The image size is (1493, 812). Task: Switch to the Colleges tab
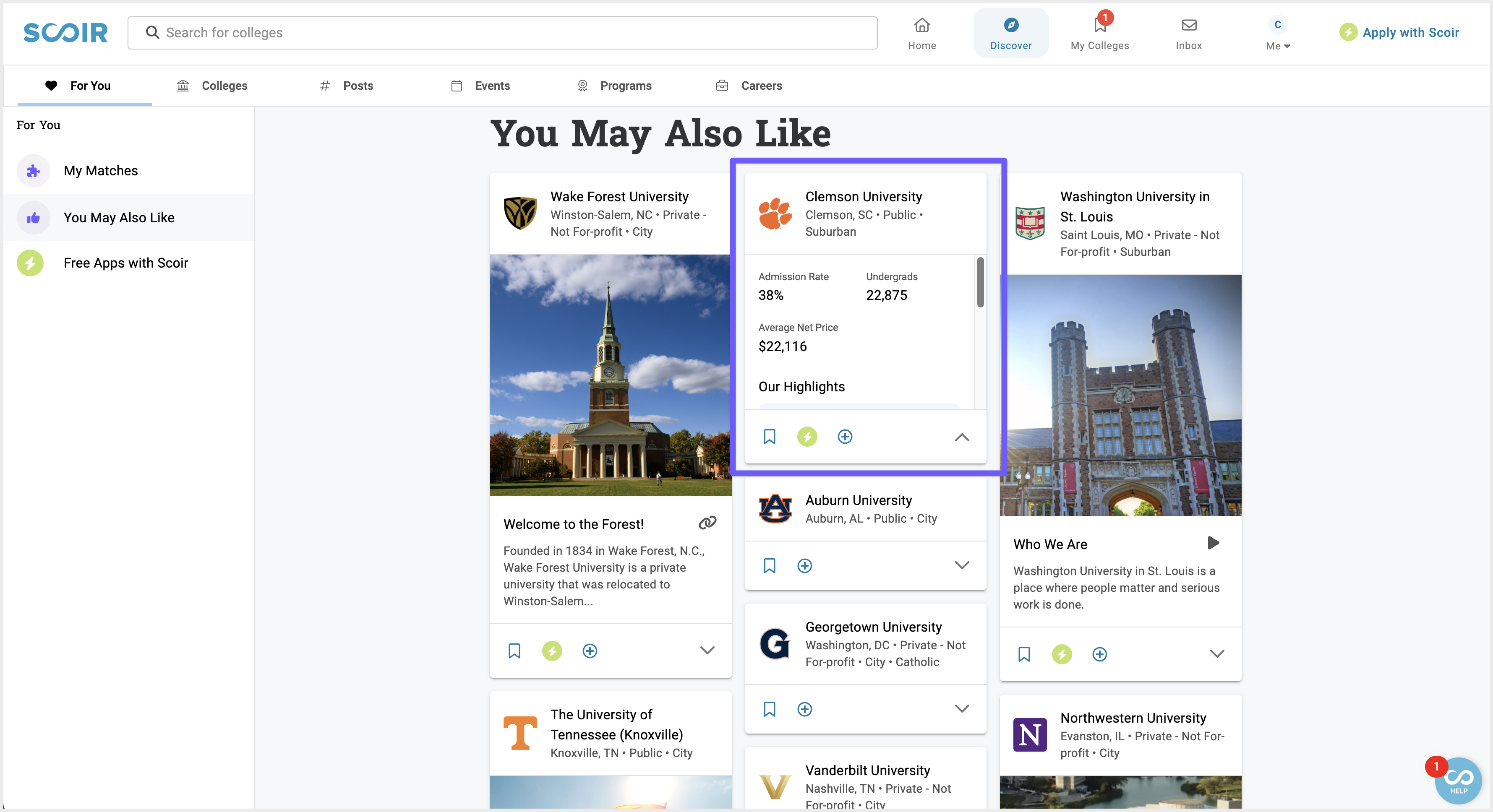(x=212, y=86)
